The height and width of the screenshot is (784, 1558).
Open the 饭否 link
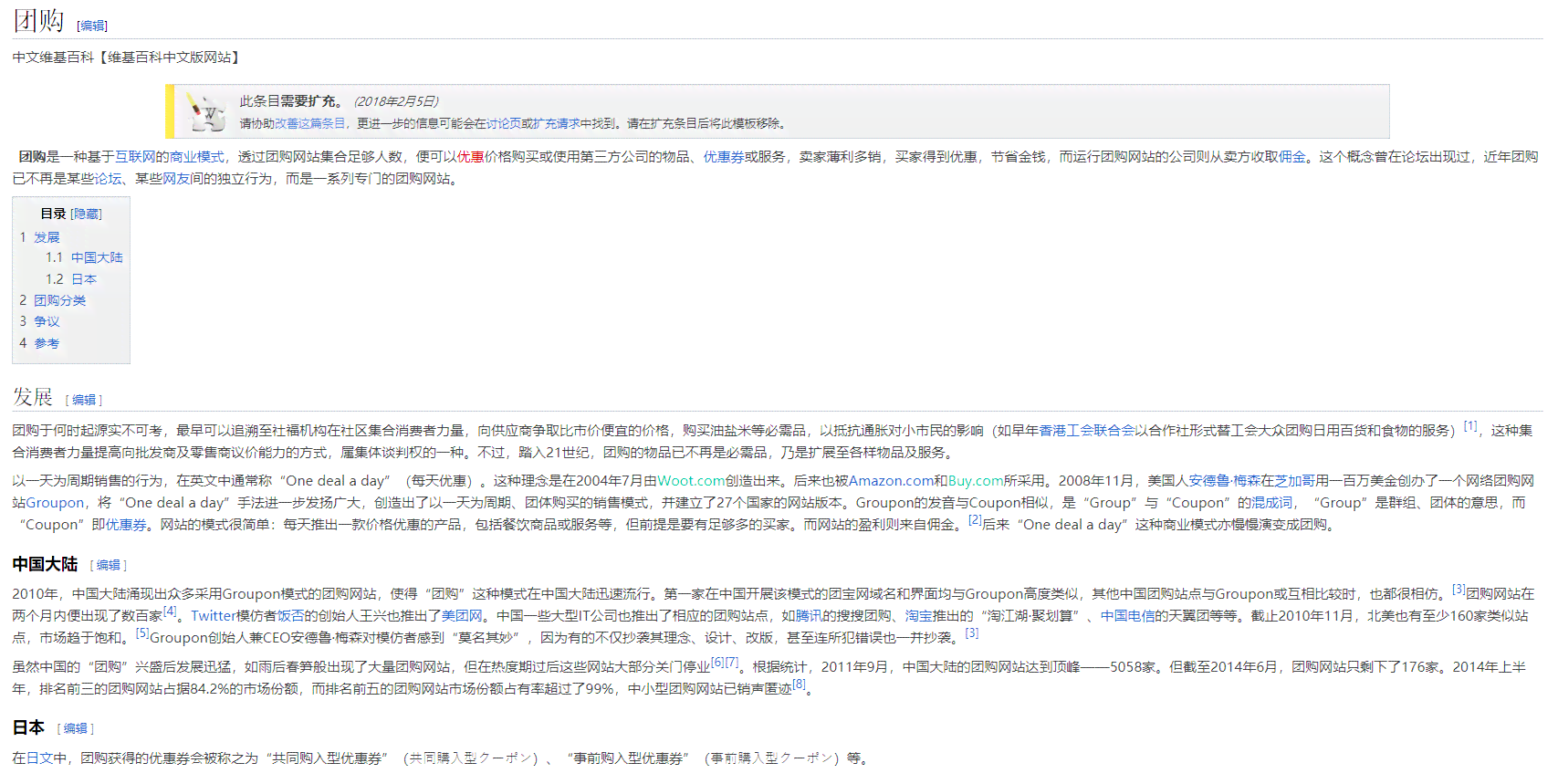tap(290, 616)
